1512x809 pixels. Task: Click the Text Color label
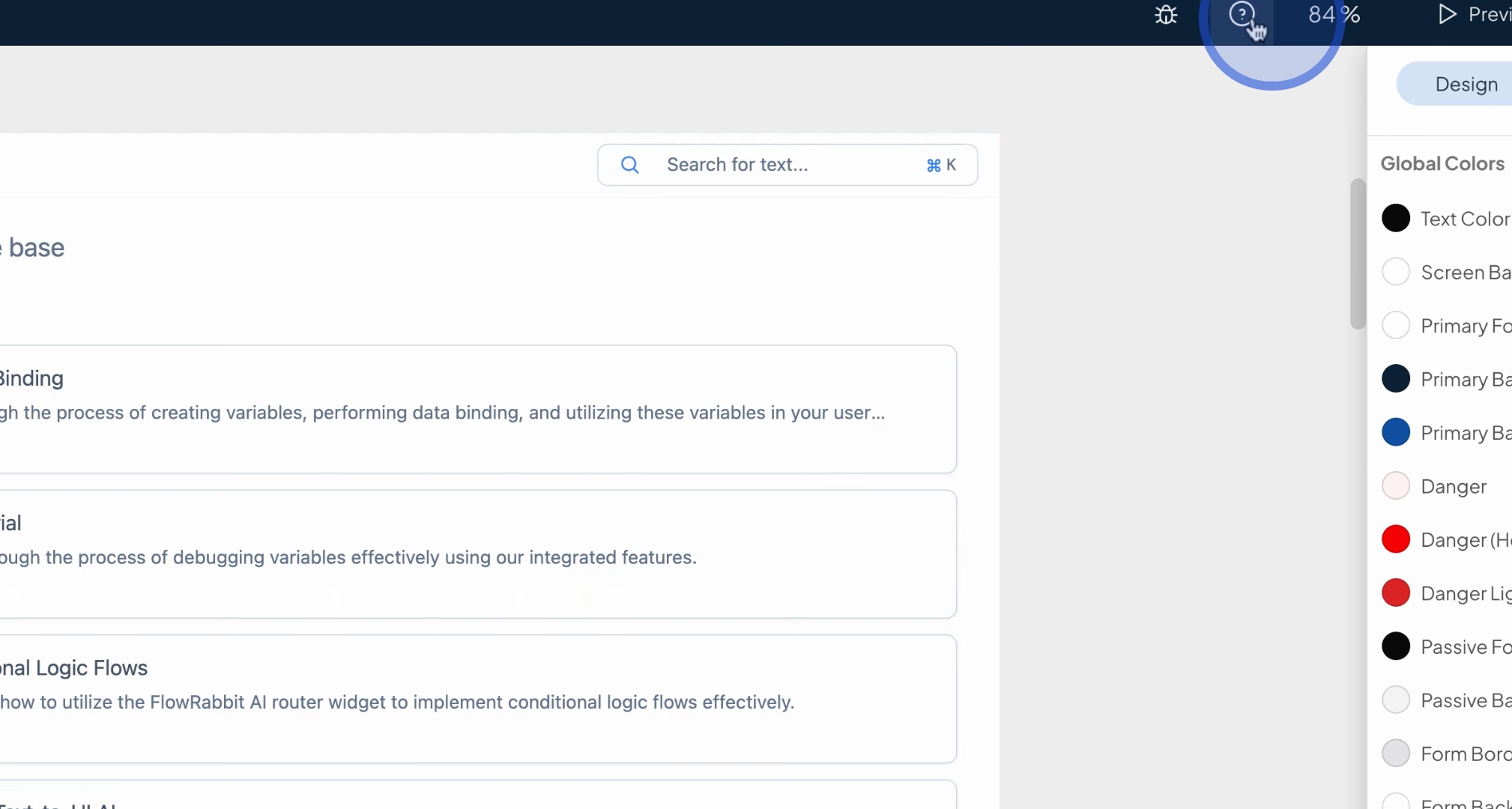click(x=1466, y=219)
